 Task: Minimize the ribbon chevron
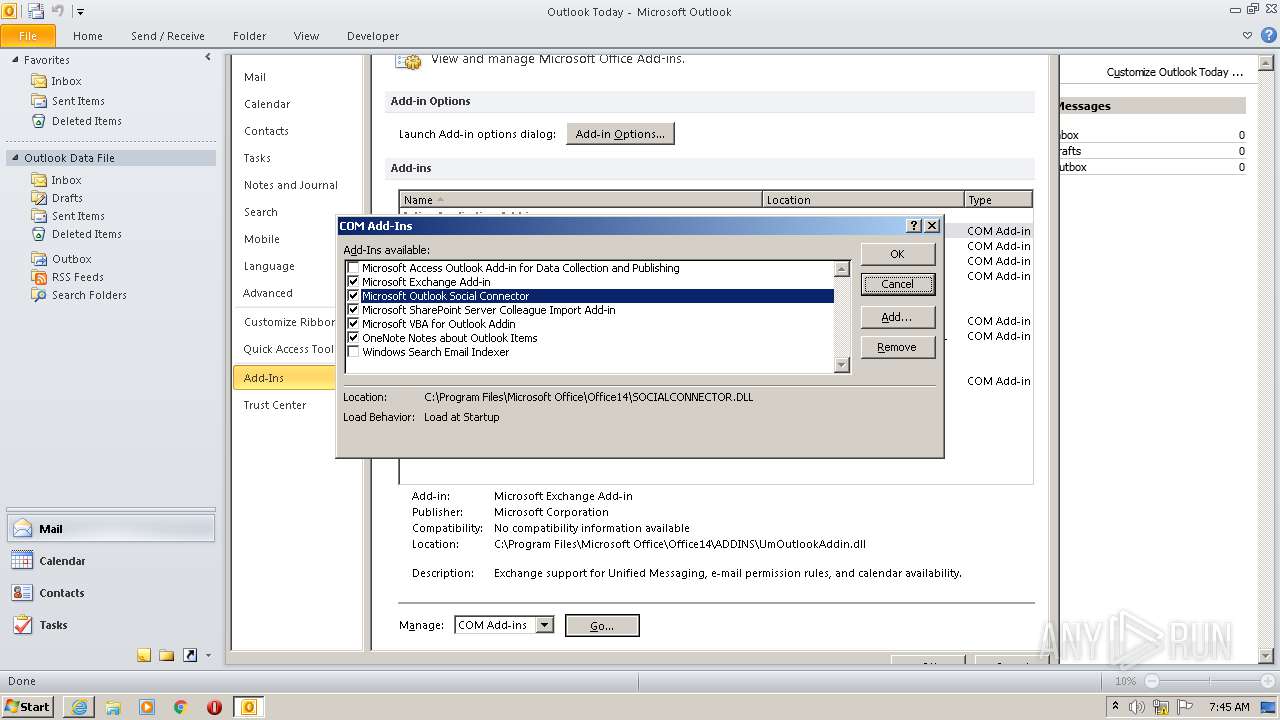point(1247,35)
